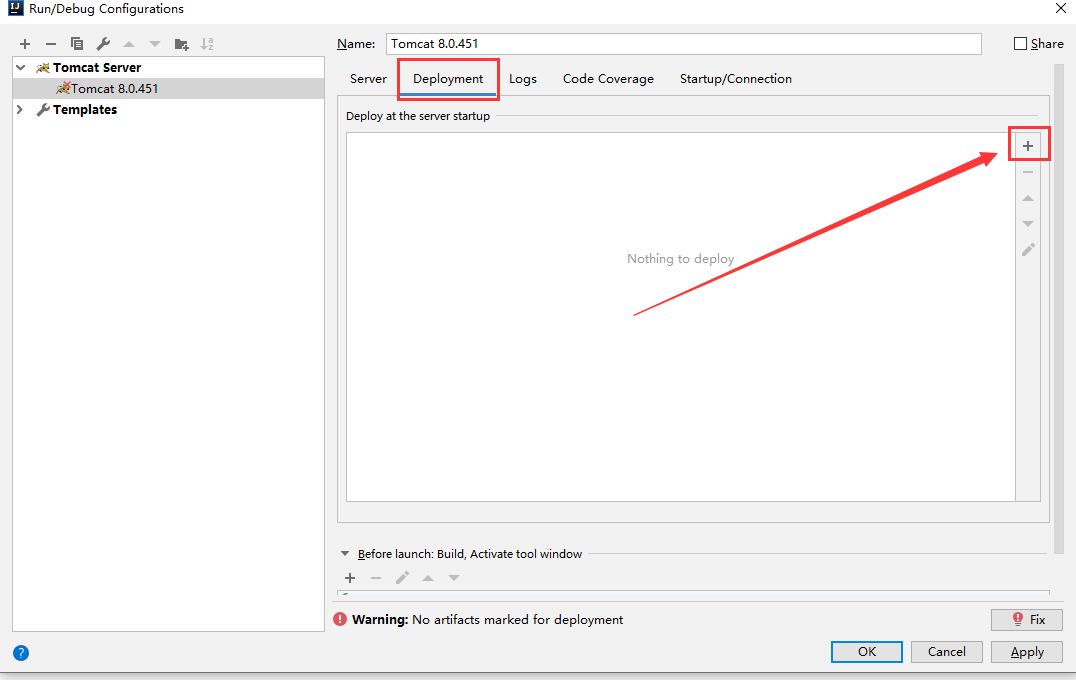Viewport: 1076px width, 680px height.
Task: Remove selected configuration with minus icon
Action: (x=51, y=44)
